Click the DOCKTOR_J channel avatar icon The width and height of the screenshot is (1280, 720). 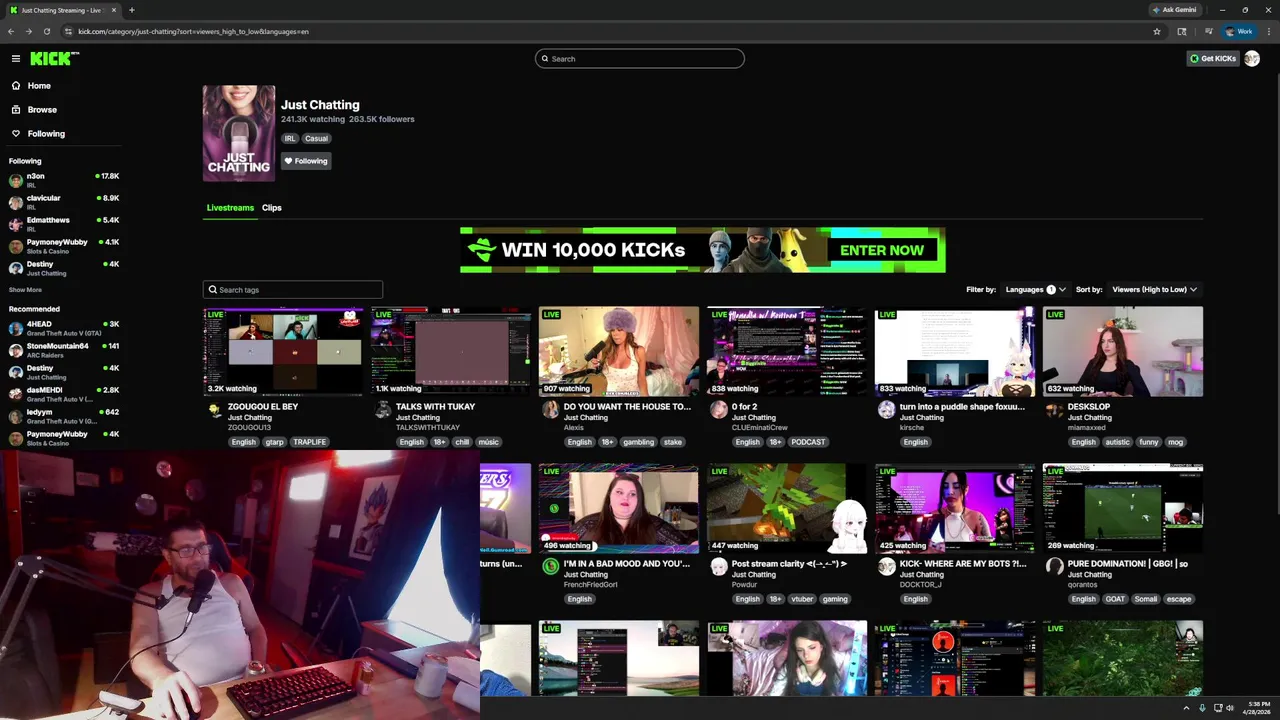tap(886, 567)
